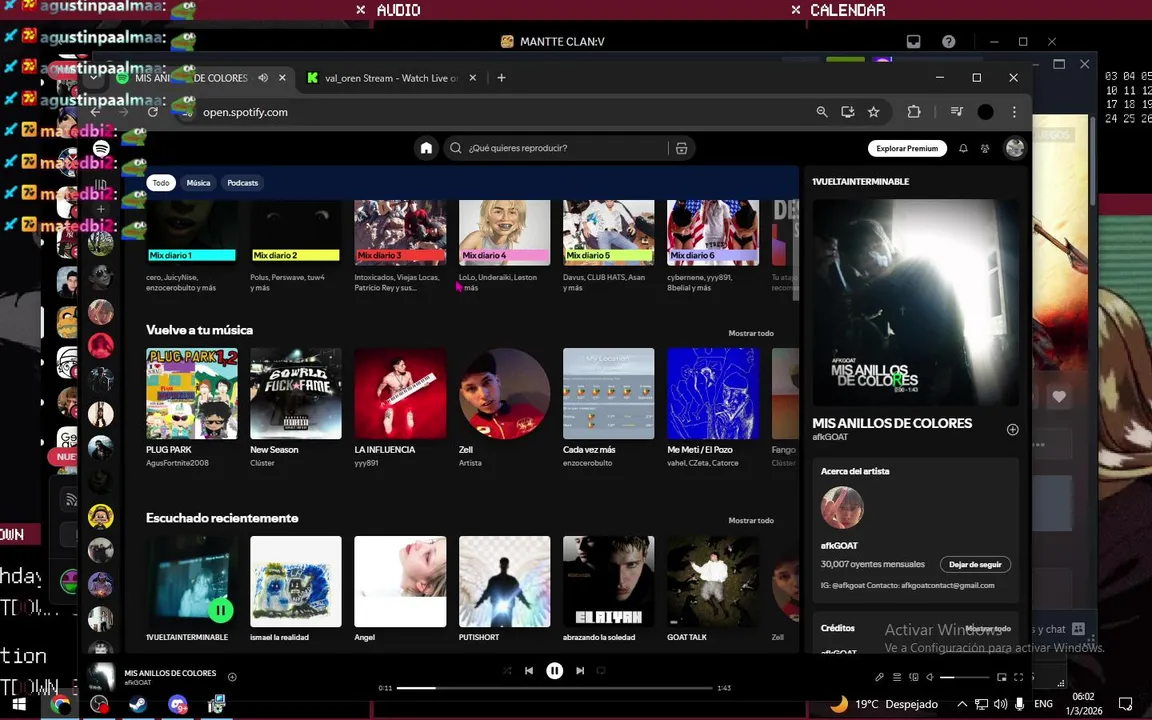Open a new browser tab

(x=501, y=78)
